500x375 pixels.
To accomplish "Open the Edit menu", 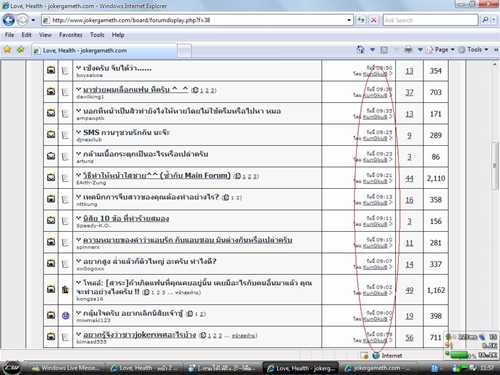I will (x=26, y=35).
